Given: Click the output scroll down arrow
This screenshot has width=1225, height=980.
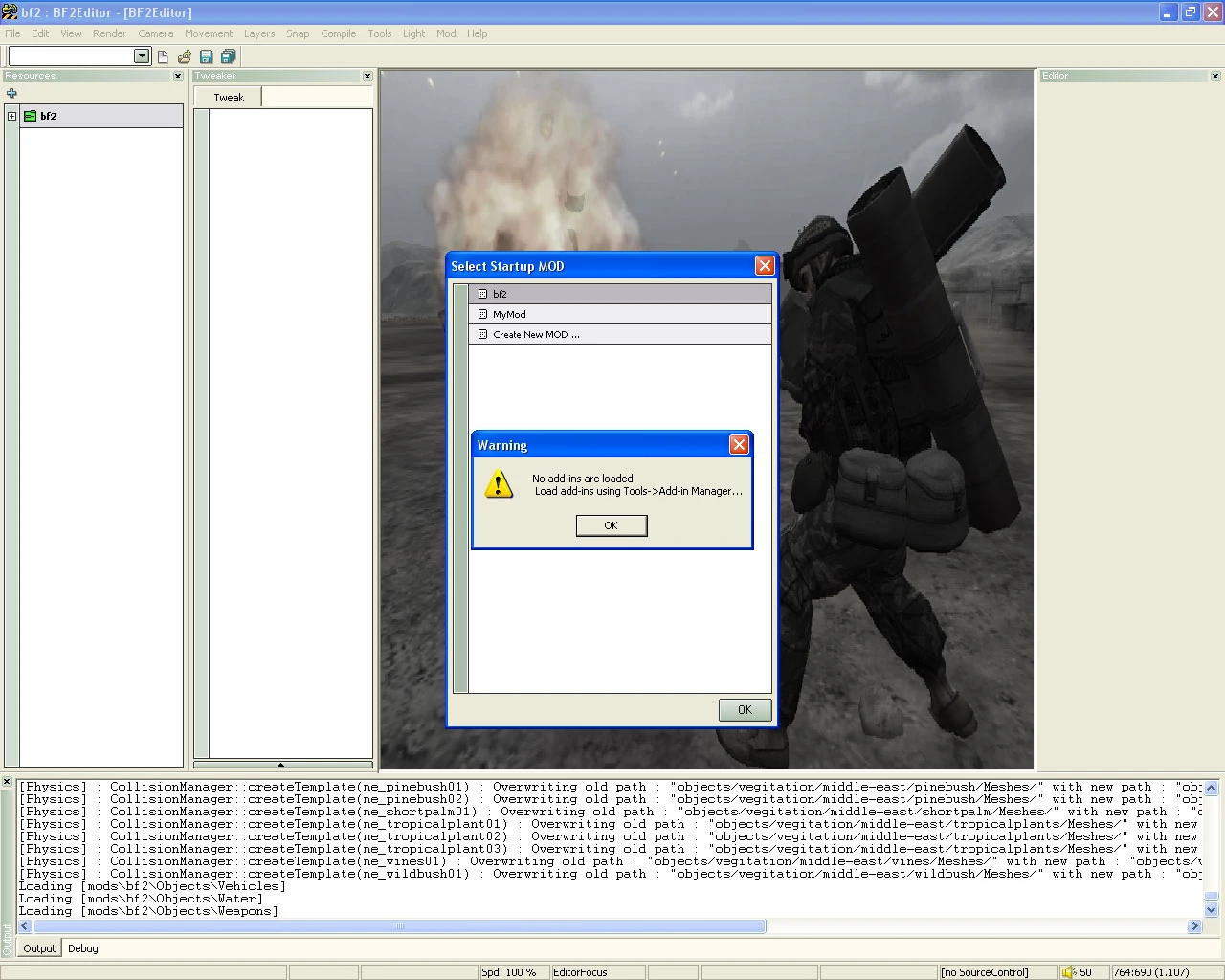Looking at the screenshot, I should (1212, 910).
